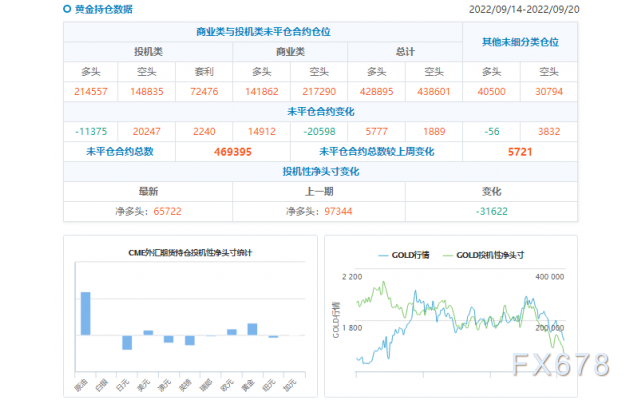The width and height of the screenshot is (640, 400).
Task: Click the change value 3832
Action: 549,132
